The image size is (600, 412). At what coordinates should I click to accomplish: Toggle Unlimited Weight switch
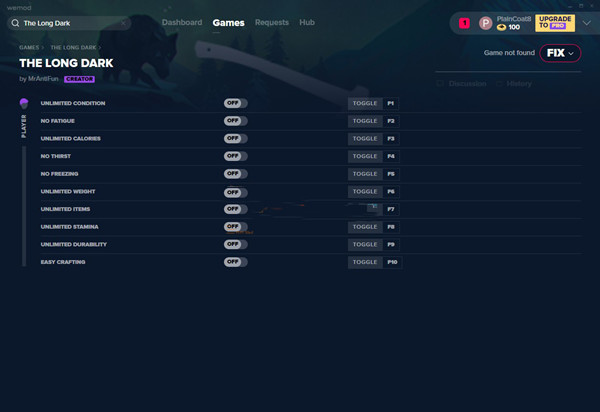[236, 192]
